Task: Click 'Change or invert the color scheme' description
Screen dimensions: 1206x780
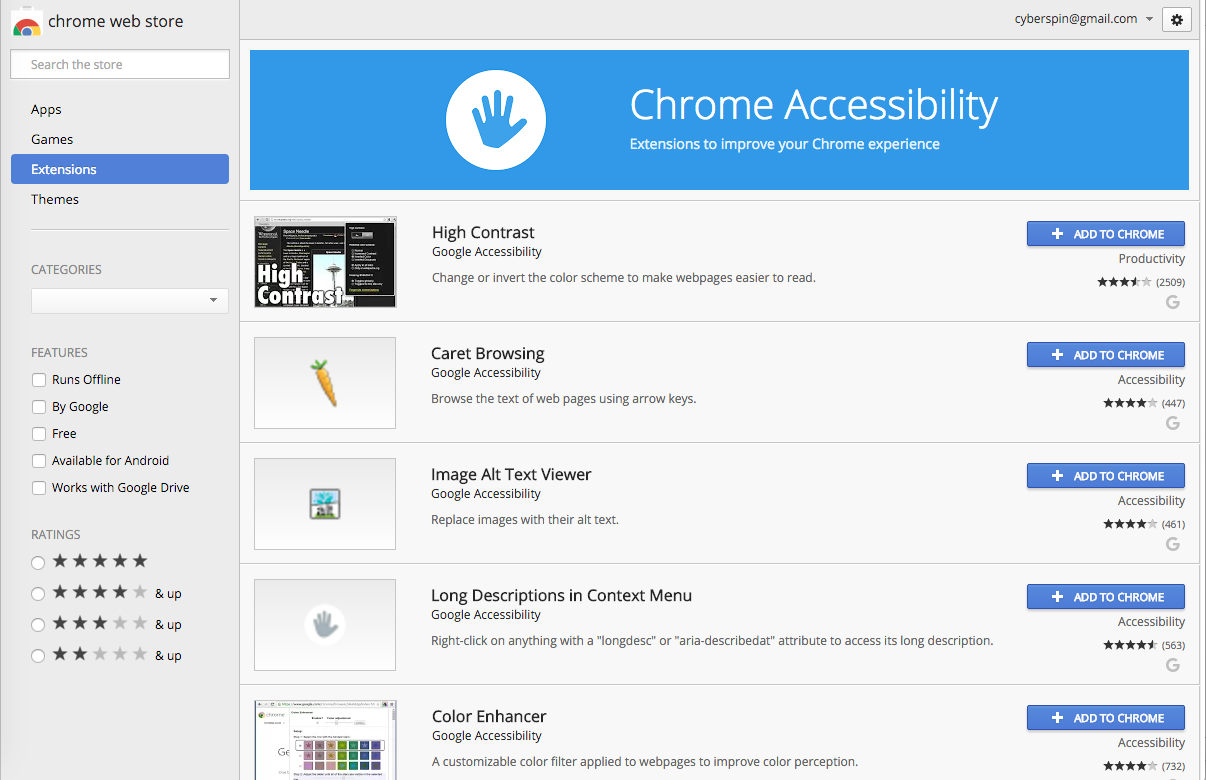Action: point(624,278)
